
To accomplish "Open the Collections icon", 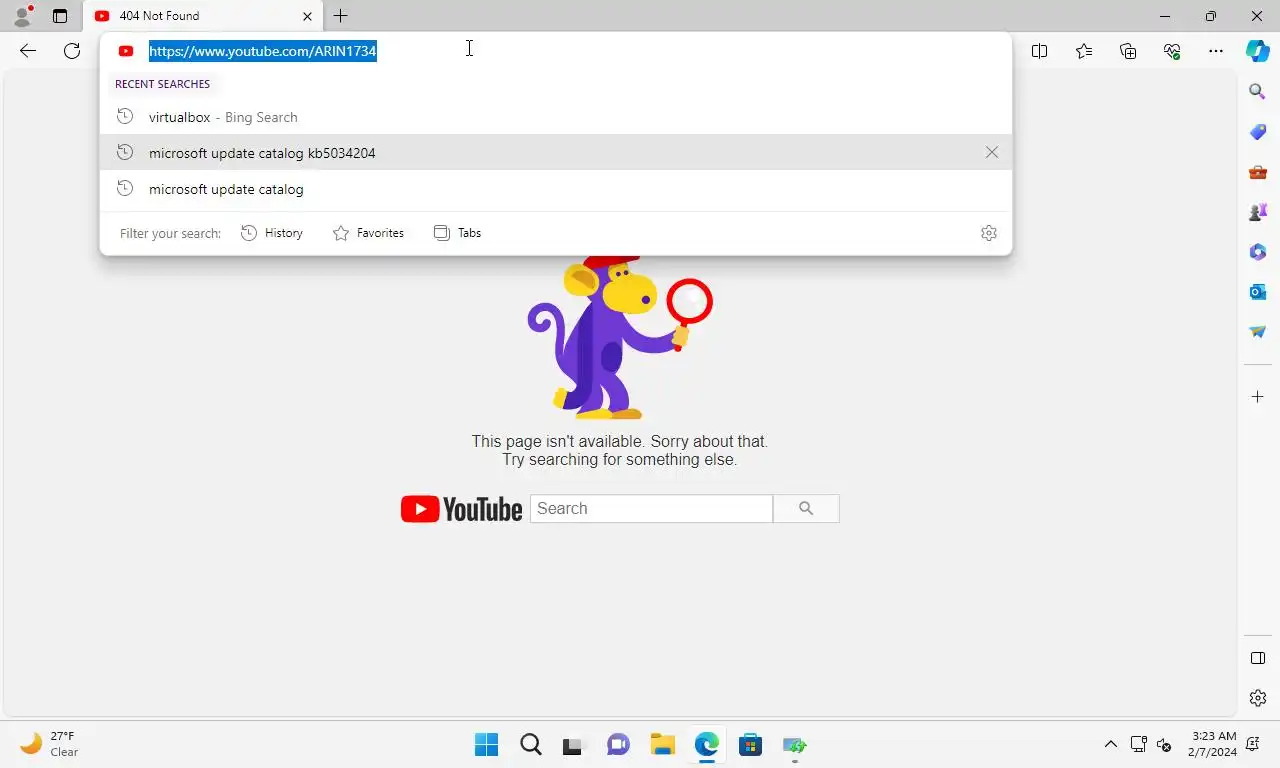I will (1128, 51).
